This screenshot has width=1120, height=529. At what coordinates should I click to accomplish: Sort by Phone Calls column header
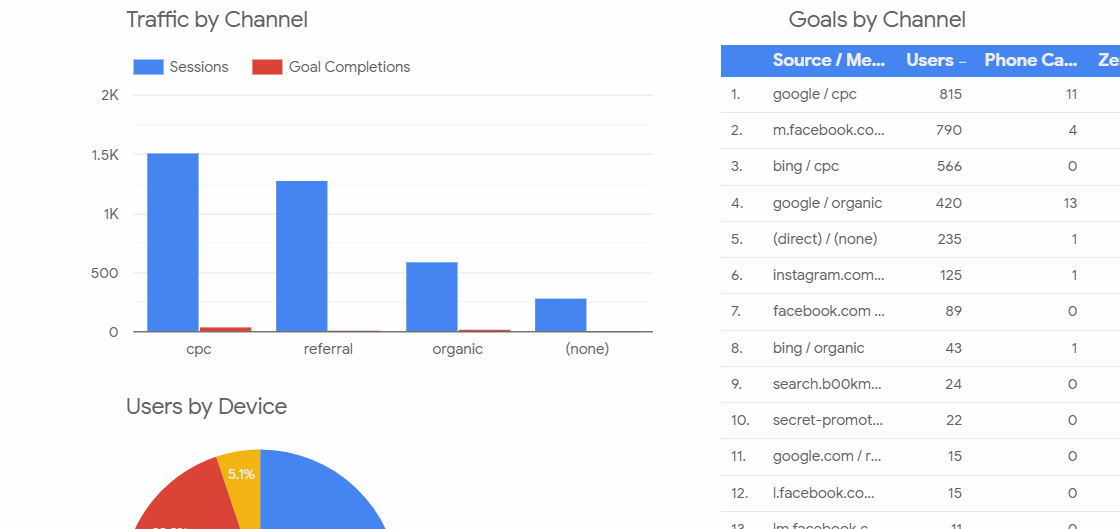tap(1031, 61)
